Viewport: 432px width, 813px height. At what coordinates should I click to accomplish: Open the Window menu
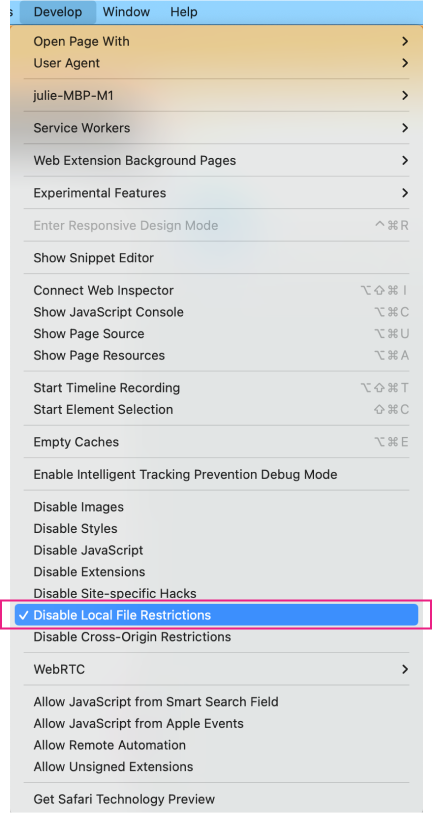pyautogui.click(x=126, y=11)
